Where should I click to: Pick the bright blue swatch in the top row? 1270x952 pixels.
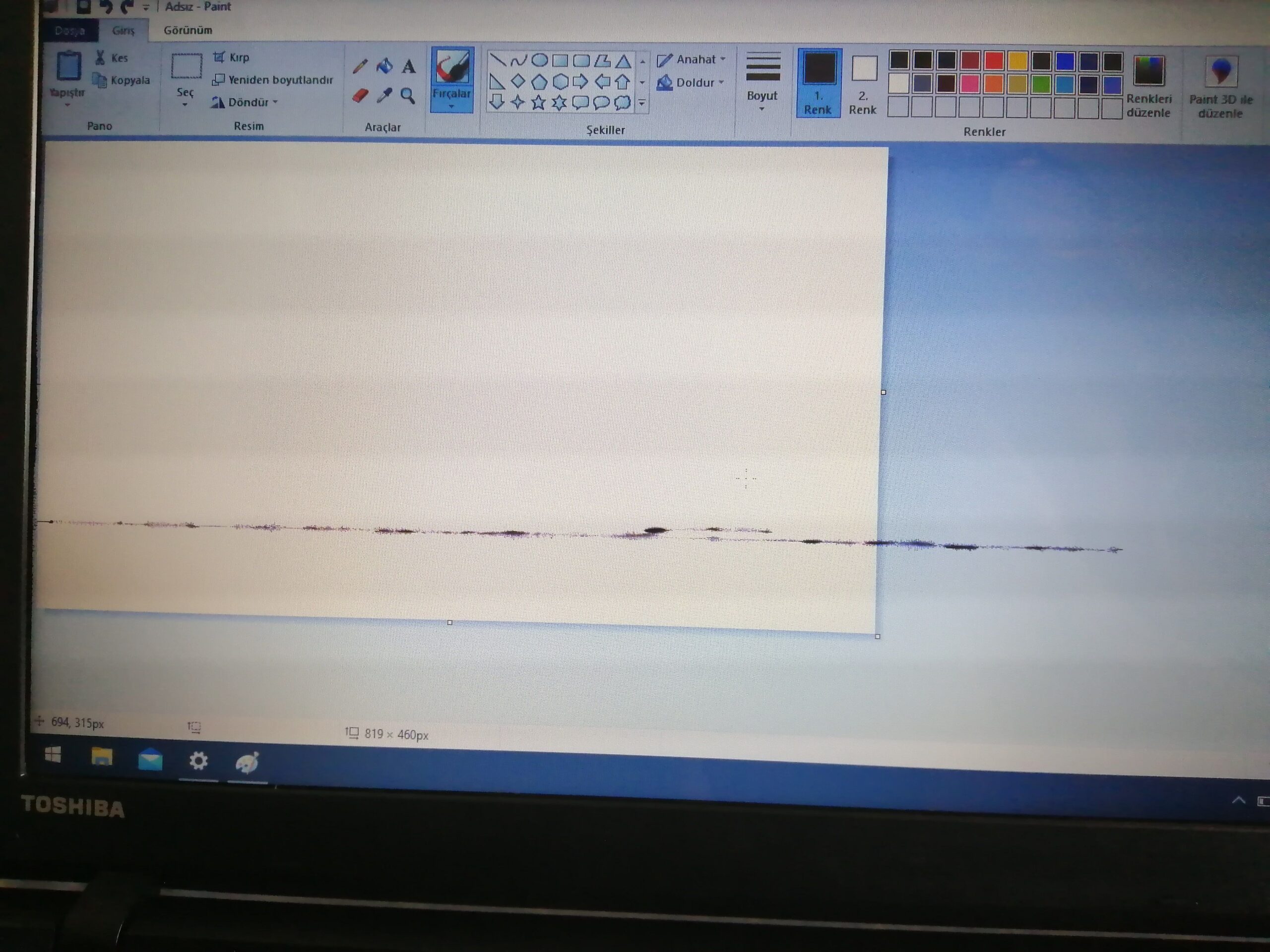point(1065,61)
